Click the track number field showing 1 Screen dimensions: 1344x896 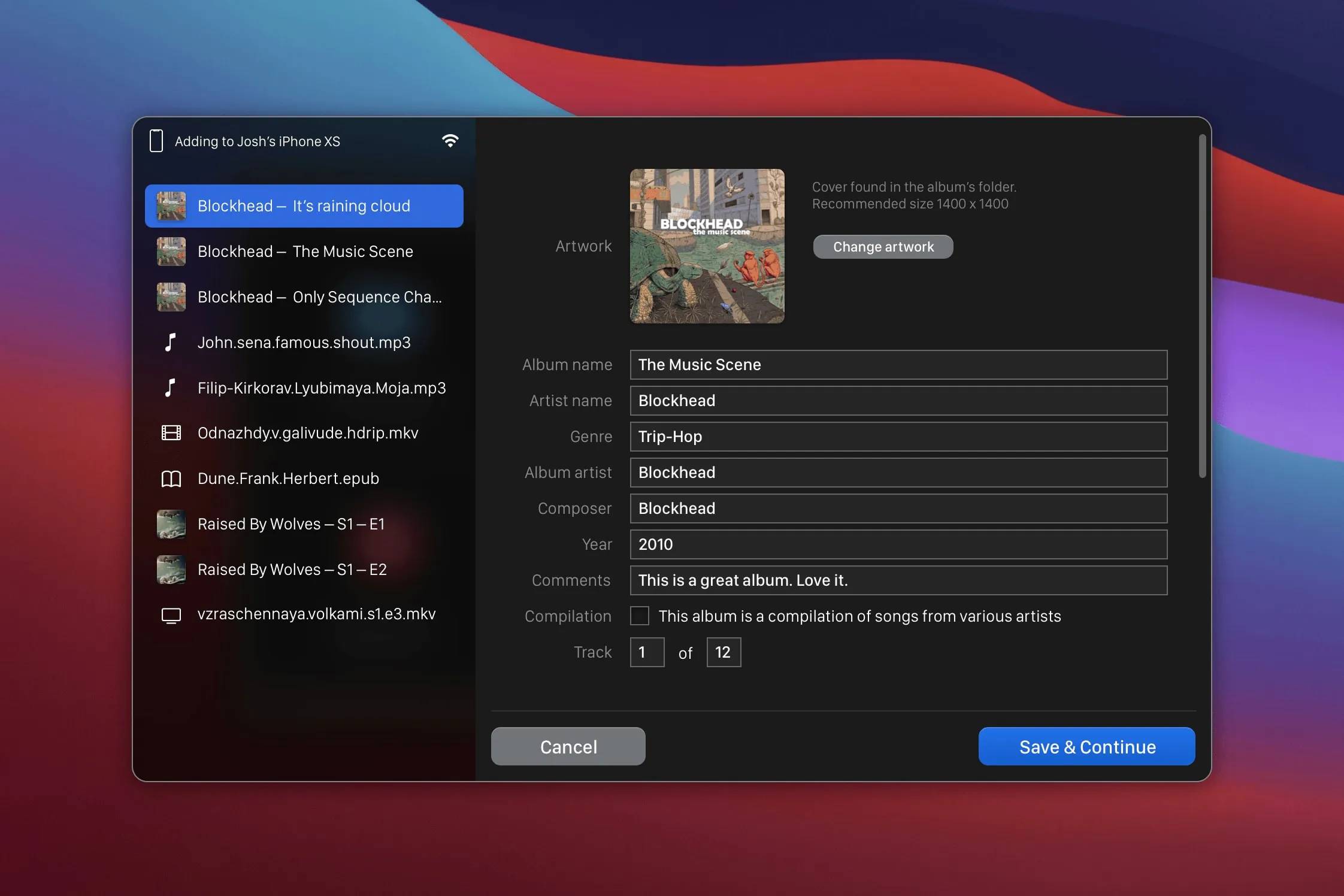(x=647, y=652)
